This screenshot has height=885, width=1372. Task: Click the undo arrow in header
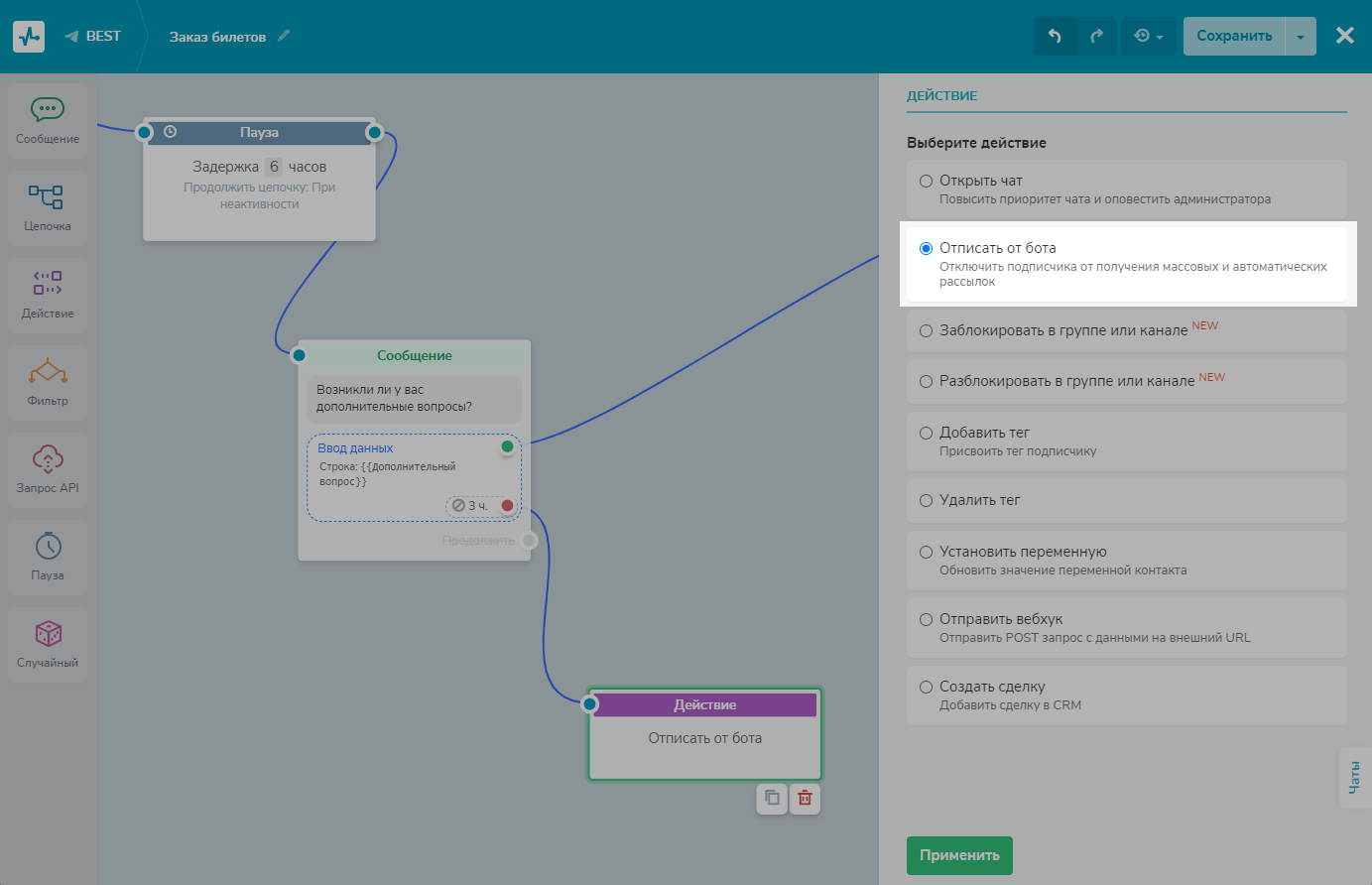point(1055,37)
